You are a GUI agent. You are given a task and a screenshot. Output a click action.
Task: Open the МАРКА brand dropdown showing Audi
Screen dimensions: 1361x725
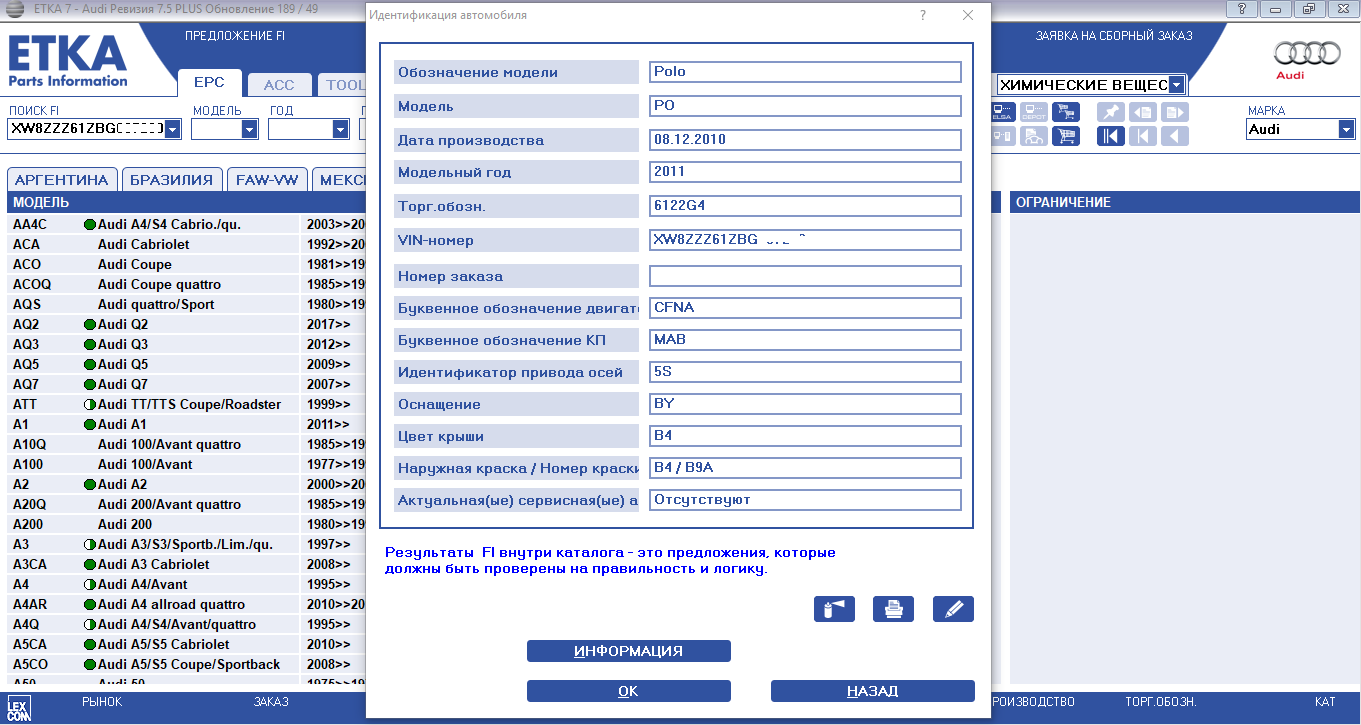pyautogui.click(x=1345, y=129)
